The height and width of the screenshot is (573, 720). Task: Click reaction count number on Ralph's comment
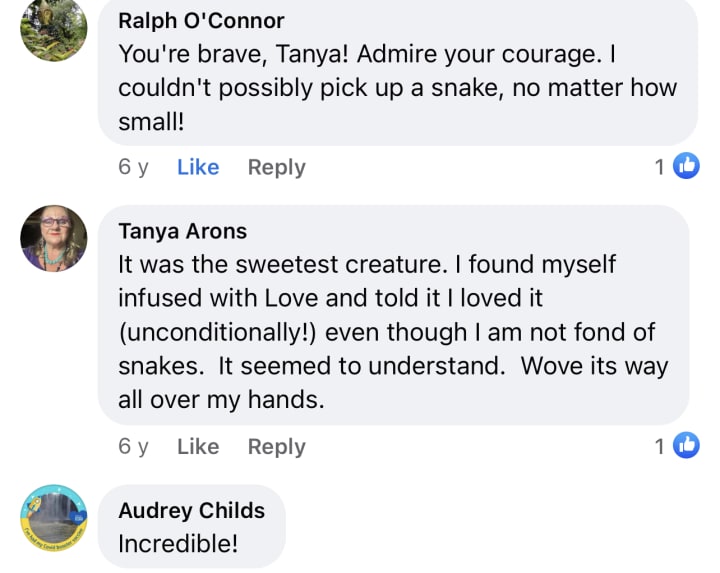click(660, 167)
